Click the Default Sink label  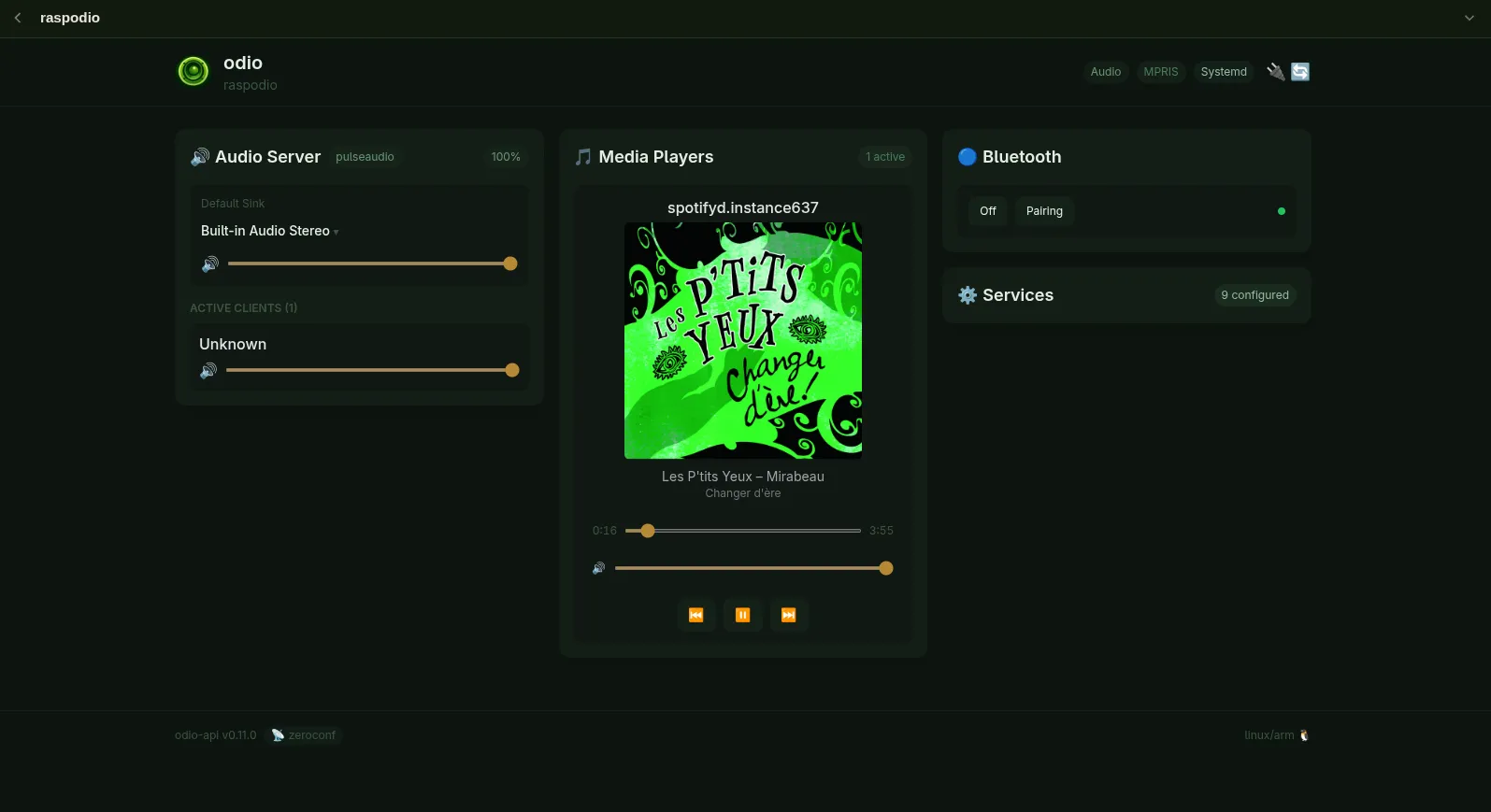point(233,204)
